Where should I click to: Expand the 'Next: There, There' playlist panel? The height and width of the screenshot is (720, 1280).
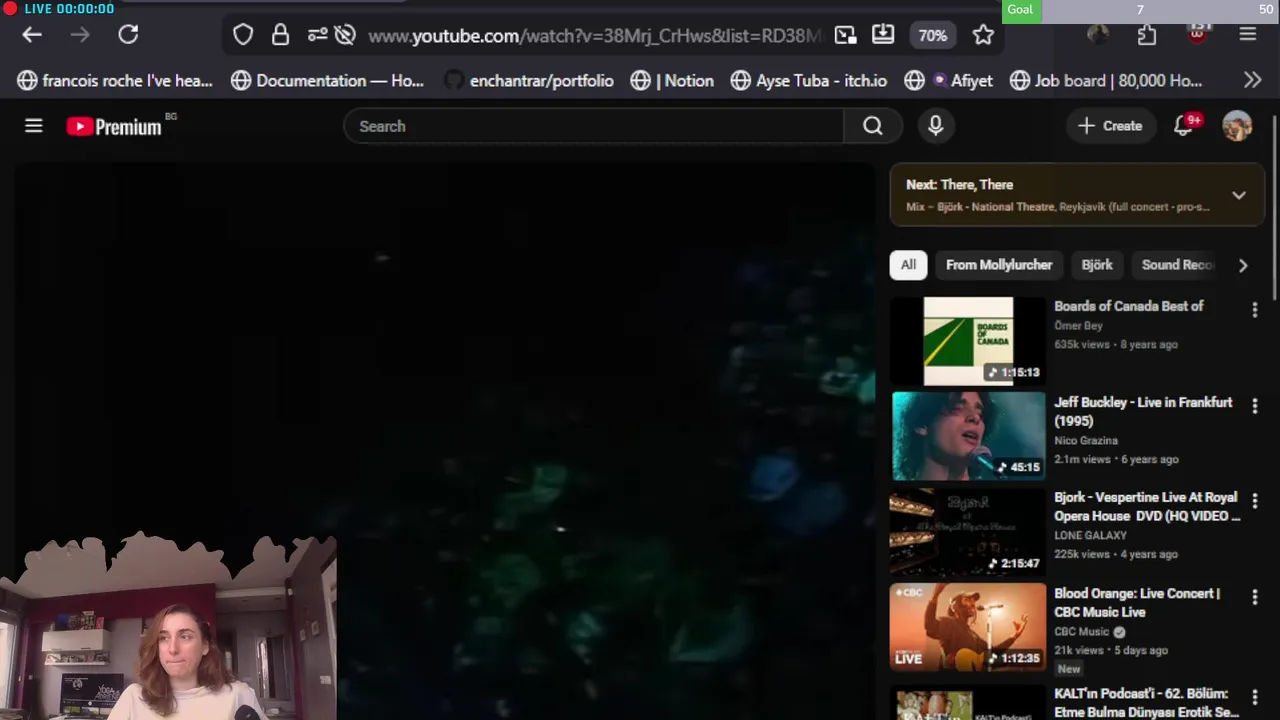click(x=1239, y=195)
